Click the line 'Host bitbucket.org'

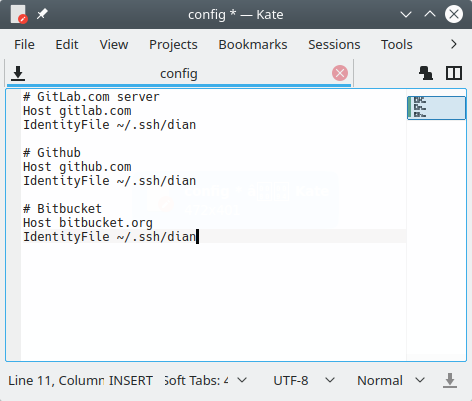click(x=88, y=223)
